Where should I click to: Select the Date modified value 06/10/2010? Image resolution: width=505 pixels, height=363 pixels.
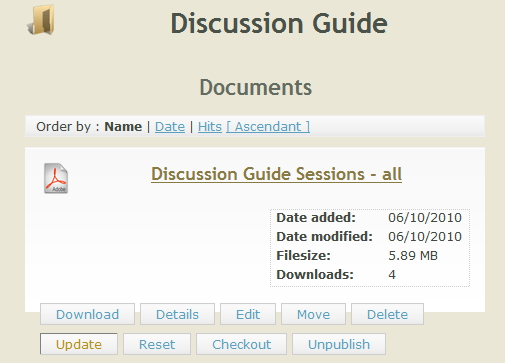coord(425,237)
